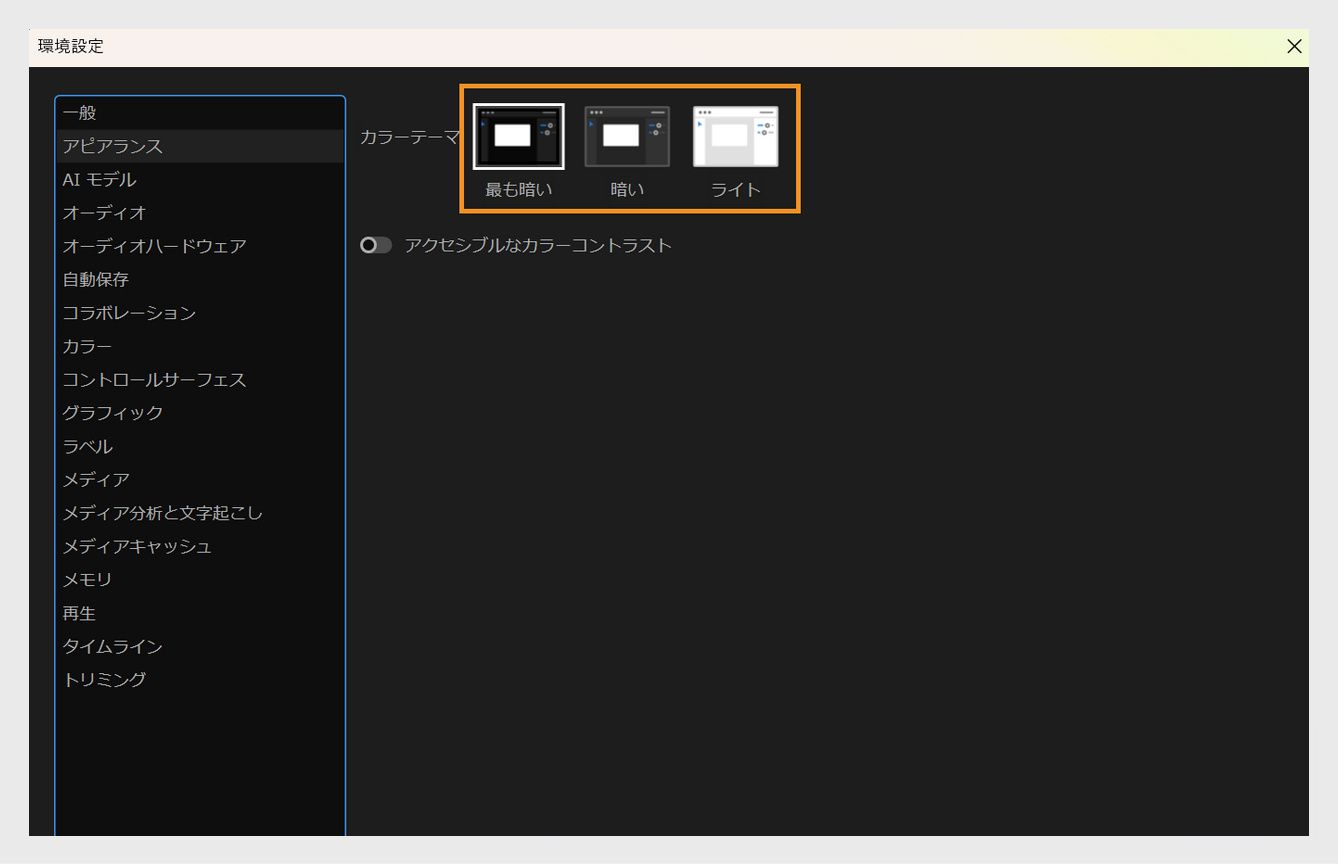Viewport: 1338px width, 864px height.
Task: Select アピアランス in the category list
Action: pyautogui.click(x=200, y=146)
